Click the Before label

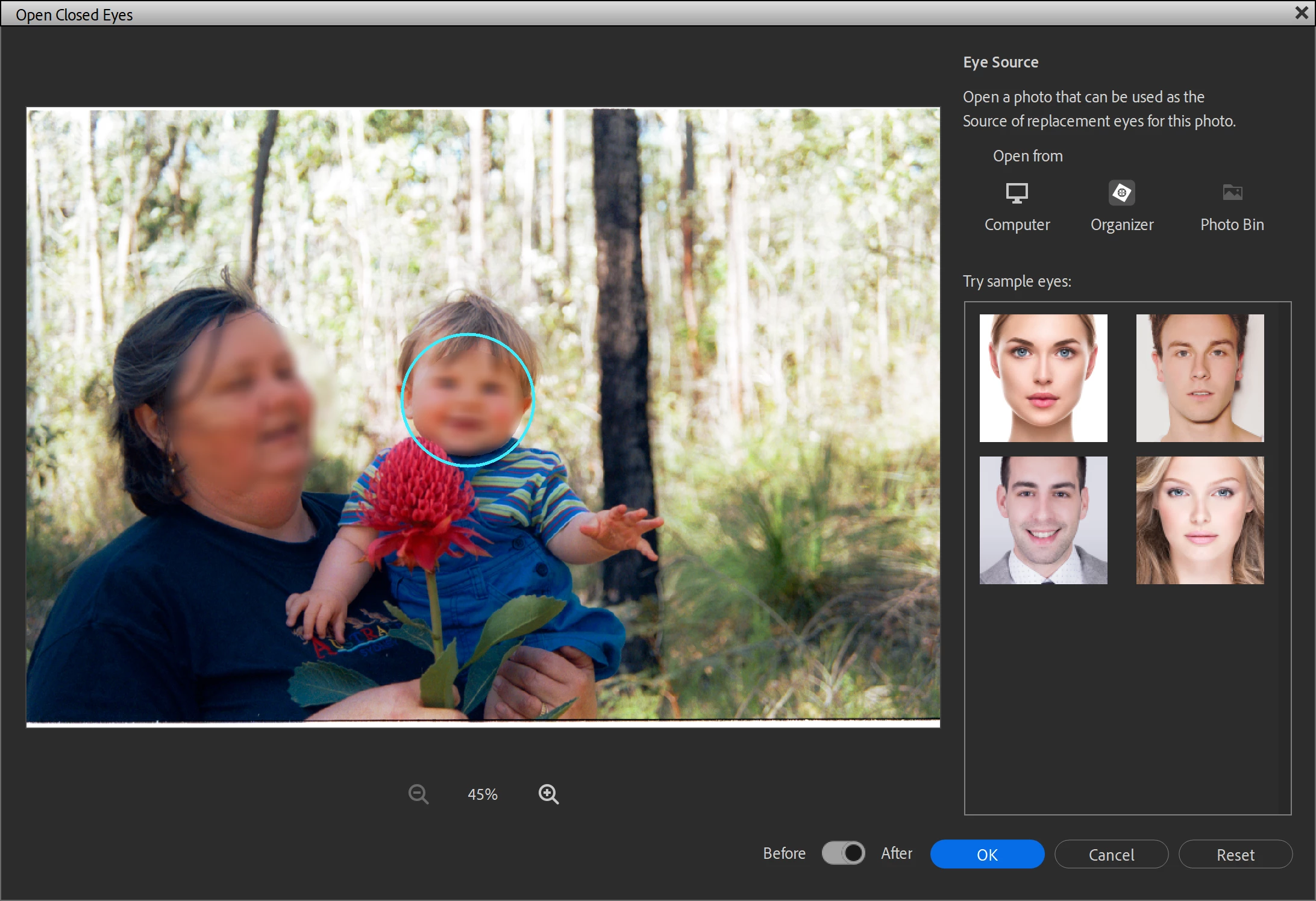[x=784, y=853]
